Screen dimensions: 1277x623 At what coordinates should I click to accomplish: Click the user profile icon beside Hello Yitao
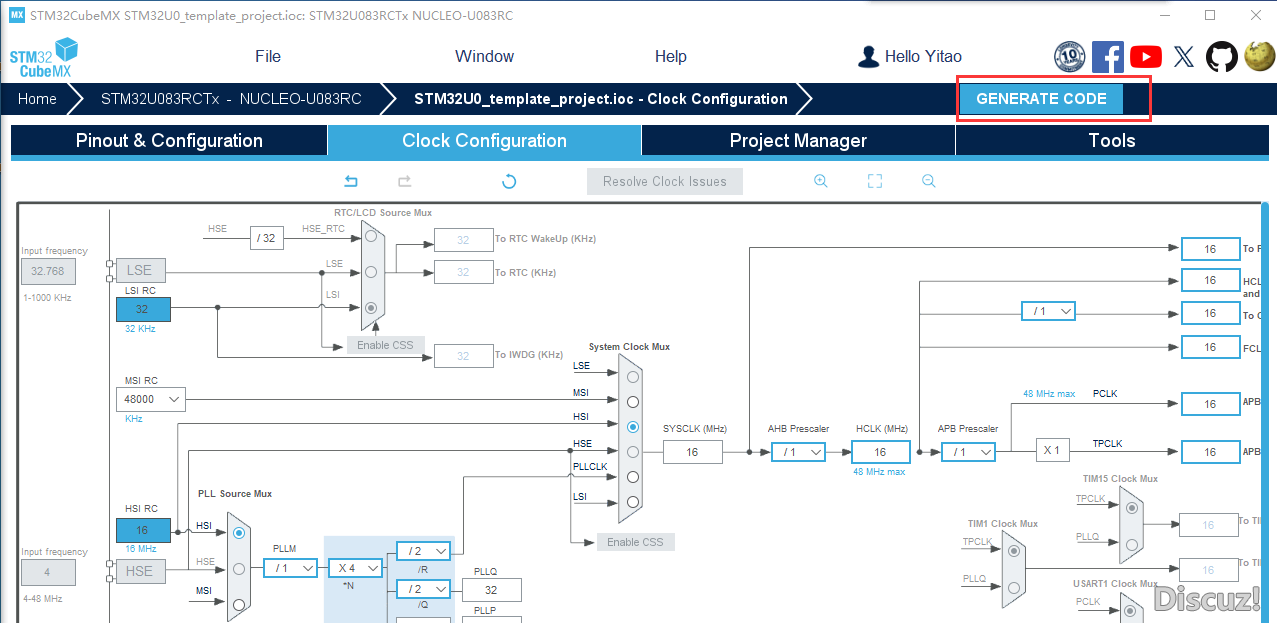(x=869, y=56)
